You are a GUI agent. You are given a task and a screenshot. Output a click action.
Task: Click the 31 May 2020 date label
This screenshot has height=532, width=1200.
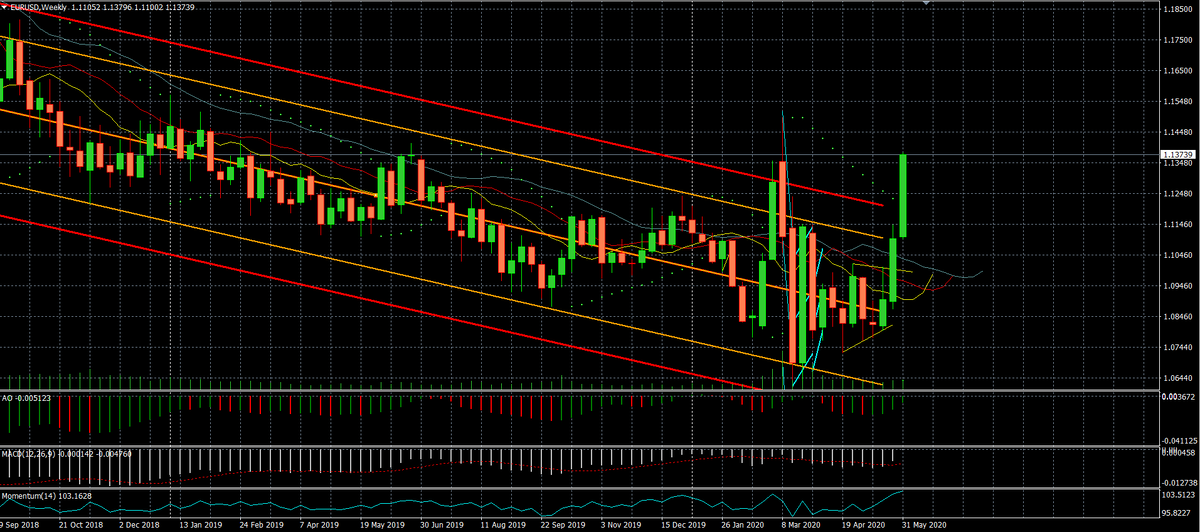tap(924, 524)
